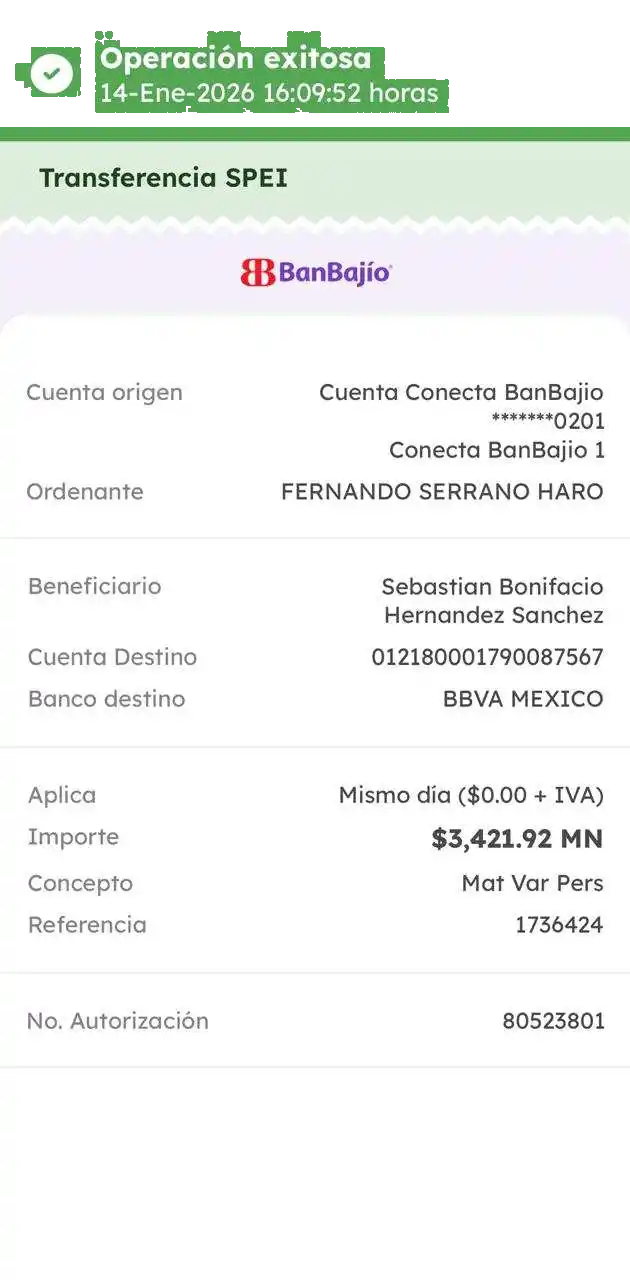Click the BanBajío logo
The image size is (630, 1280).
[315, 272]
